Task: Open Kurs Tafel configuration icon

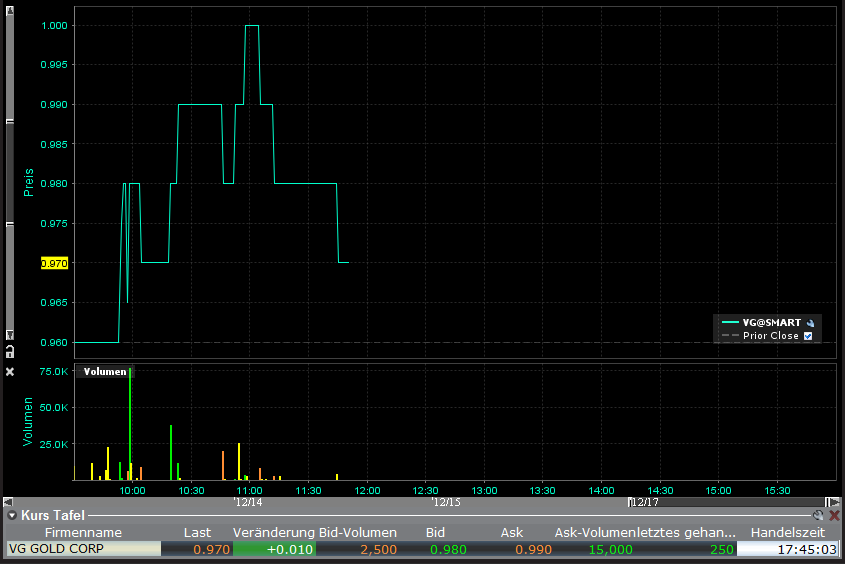Action: [818, 515]
